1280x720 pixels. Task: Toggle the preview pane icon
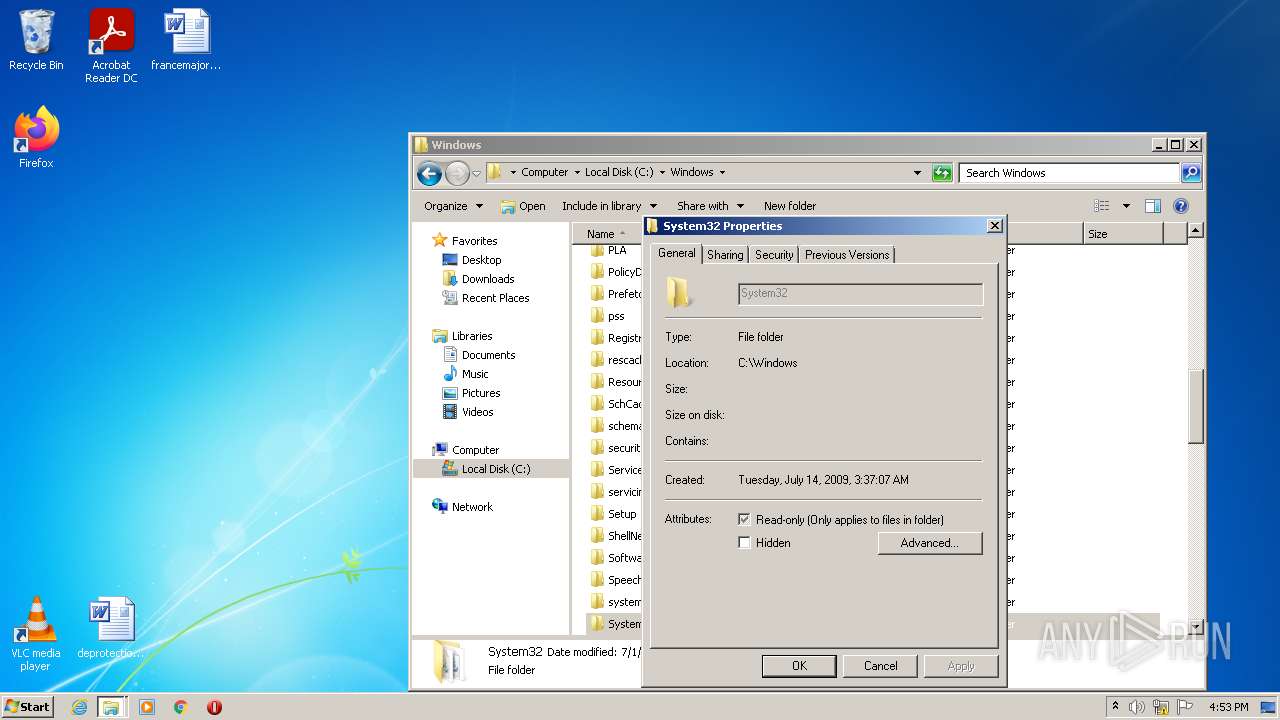(1152, 206)
